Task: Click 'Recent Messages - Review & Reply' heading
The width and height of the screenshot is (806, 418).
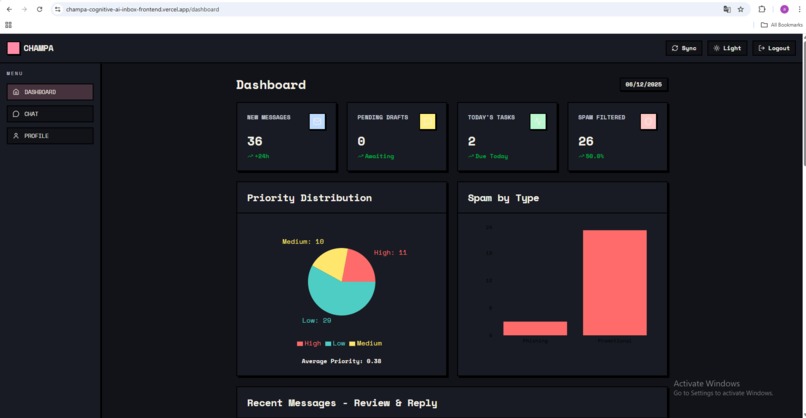Action: tap(342, 403)
